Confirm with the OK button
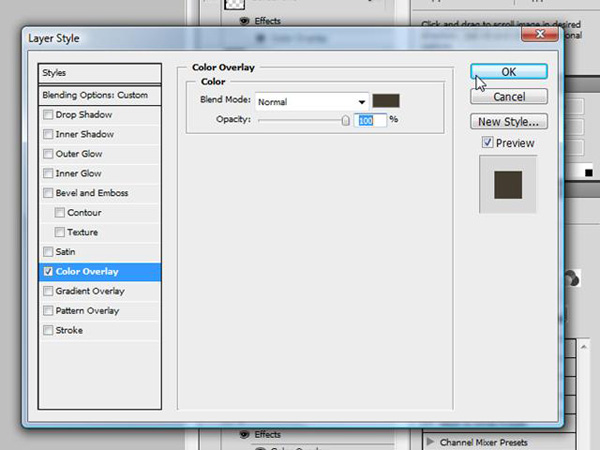The width and height of the screenshot is (600, 450). [x=509, y=72]
